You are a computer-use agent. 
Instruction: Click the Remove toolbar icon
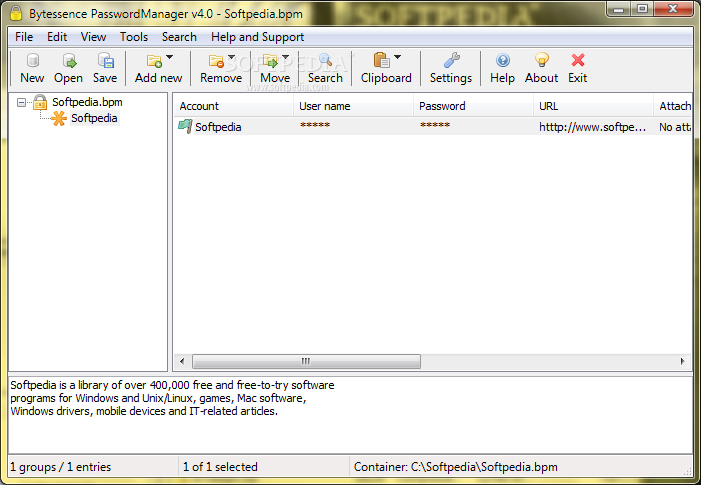(217, 61)
